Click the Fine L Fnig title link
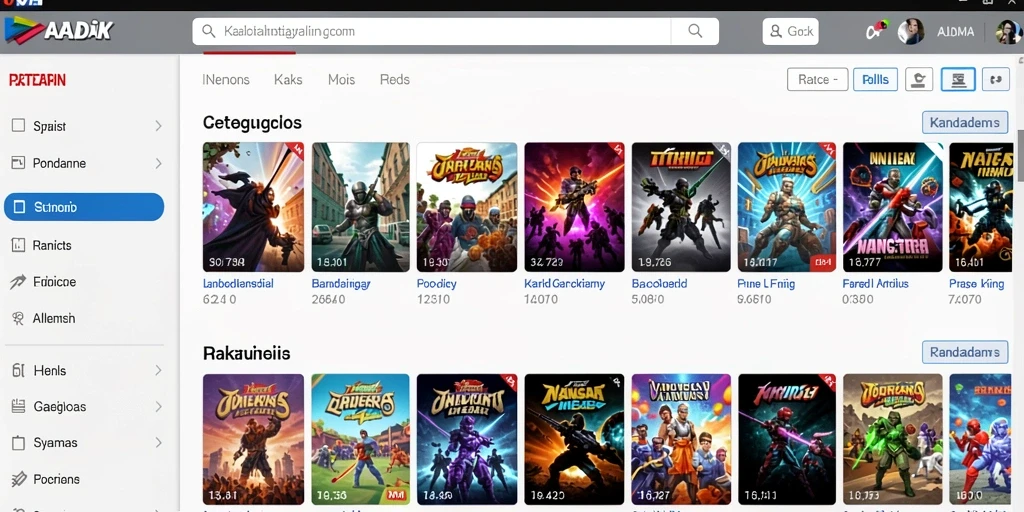Screen dimensions: 1024x512 tap(766, 283)
